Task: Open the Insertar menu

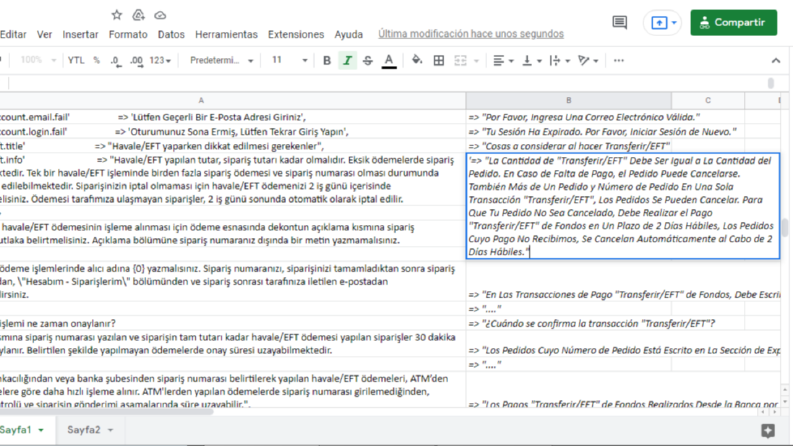Action: coord(80,34)
